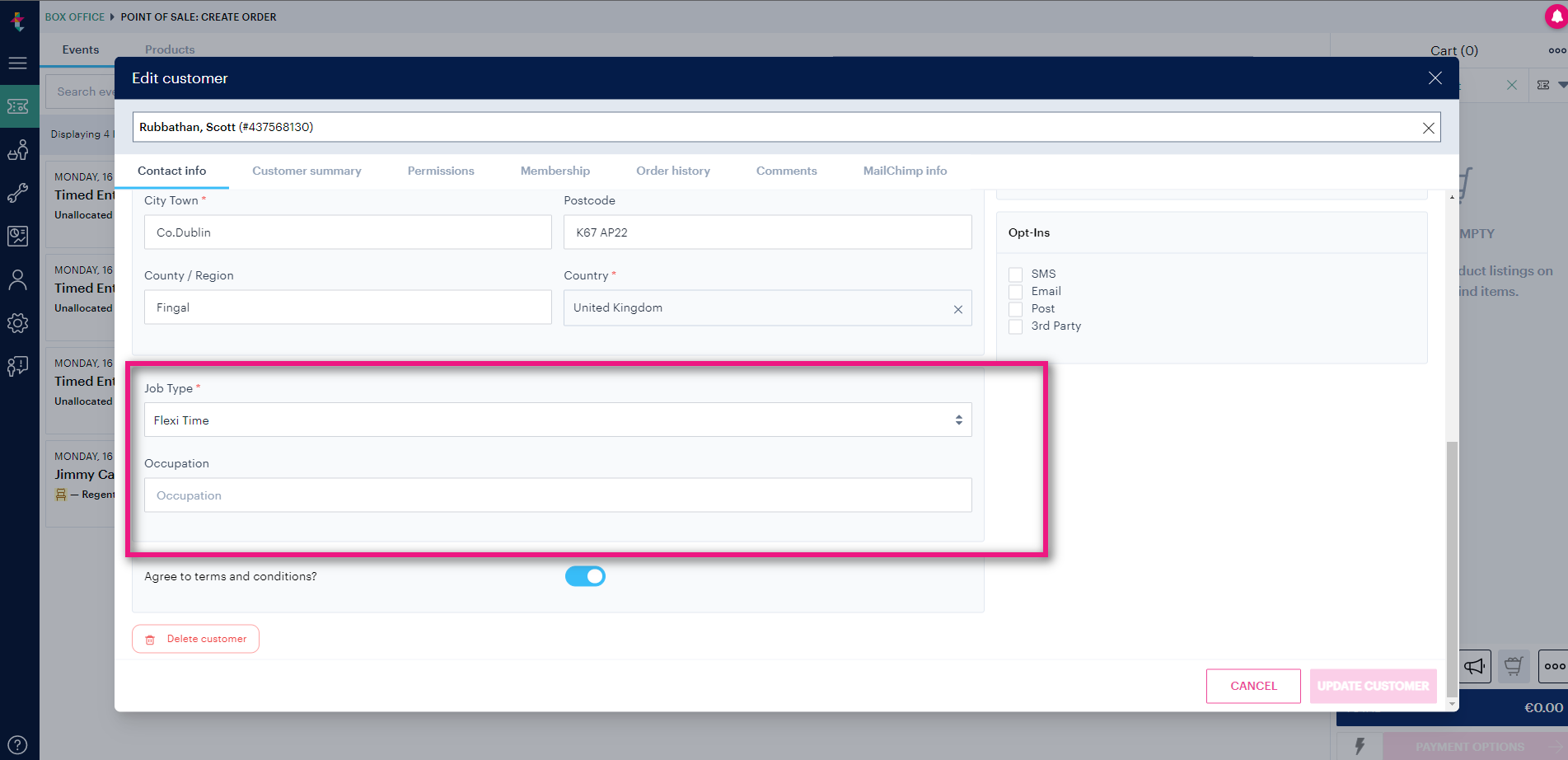
Task: Tick the Email opt-in checkbox
Action: [1016, 291]
